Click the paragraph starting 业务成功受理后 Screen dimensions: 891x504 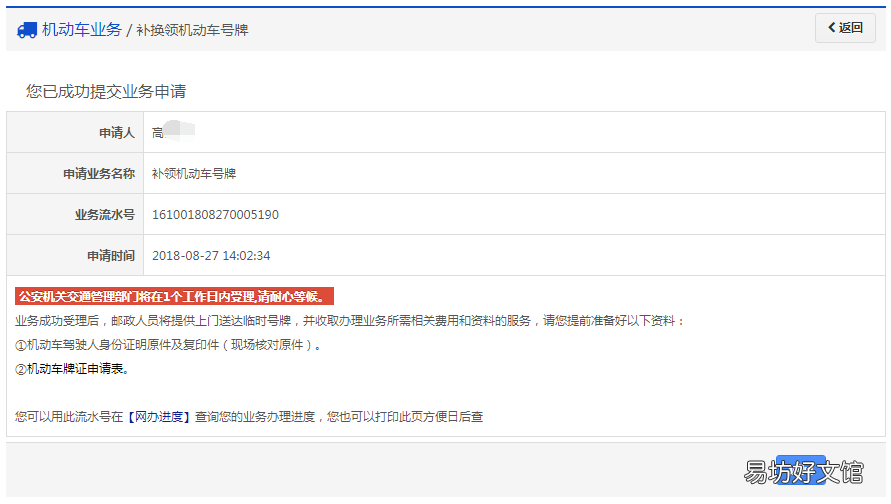tap(350, 321)
